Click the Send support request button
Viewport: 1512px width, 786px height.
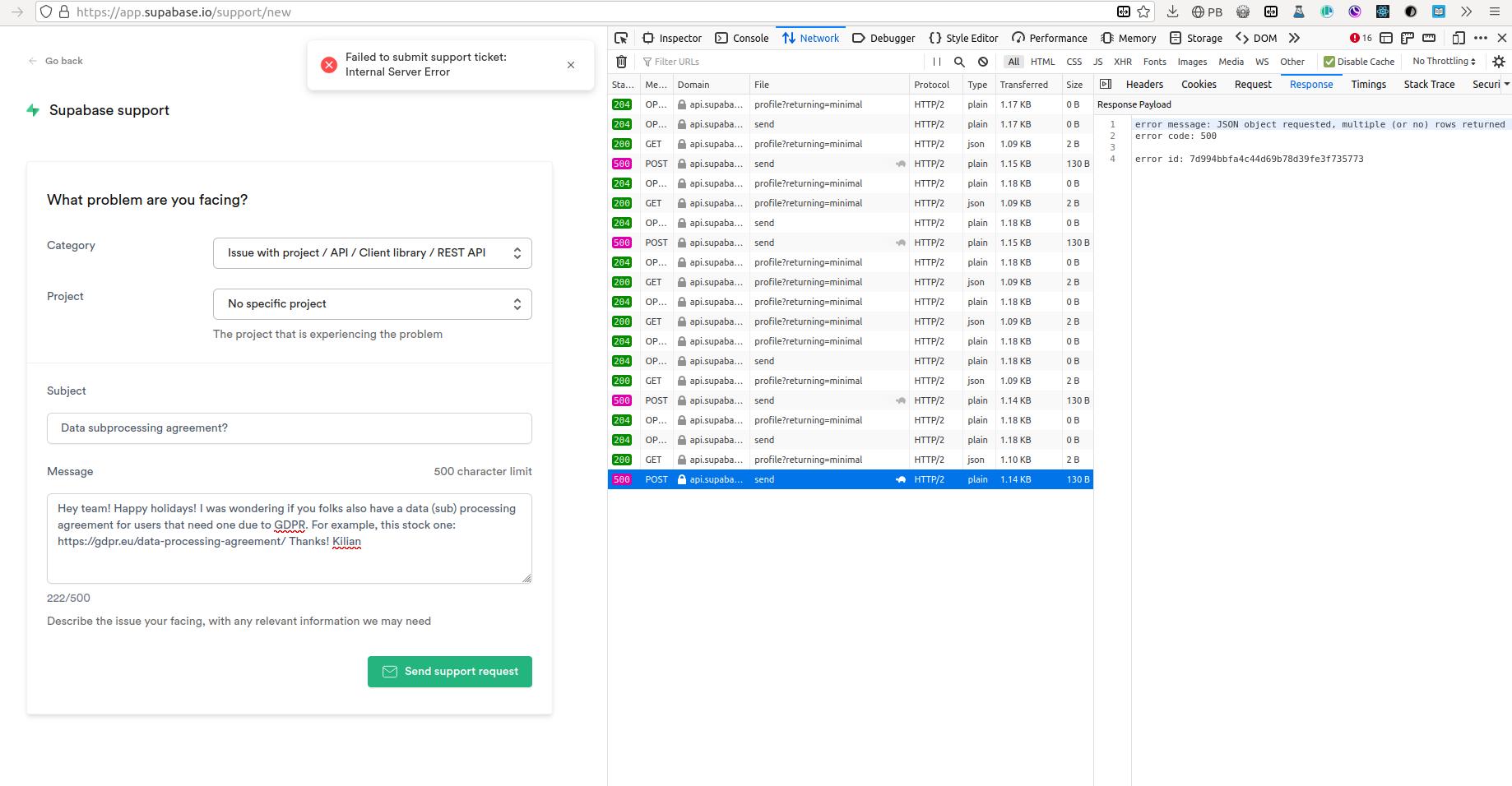click(450, 672)
